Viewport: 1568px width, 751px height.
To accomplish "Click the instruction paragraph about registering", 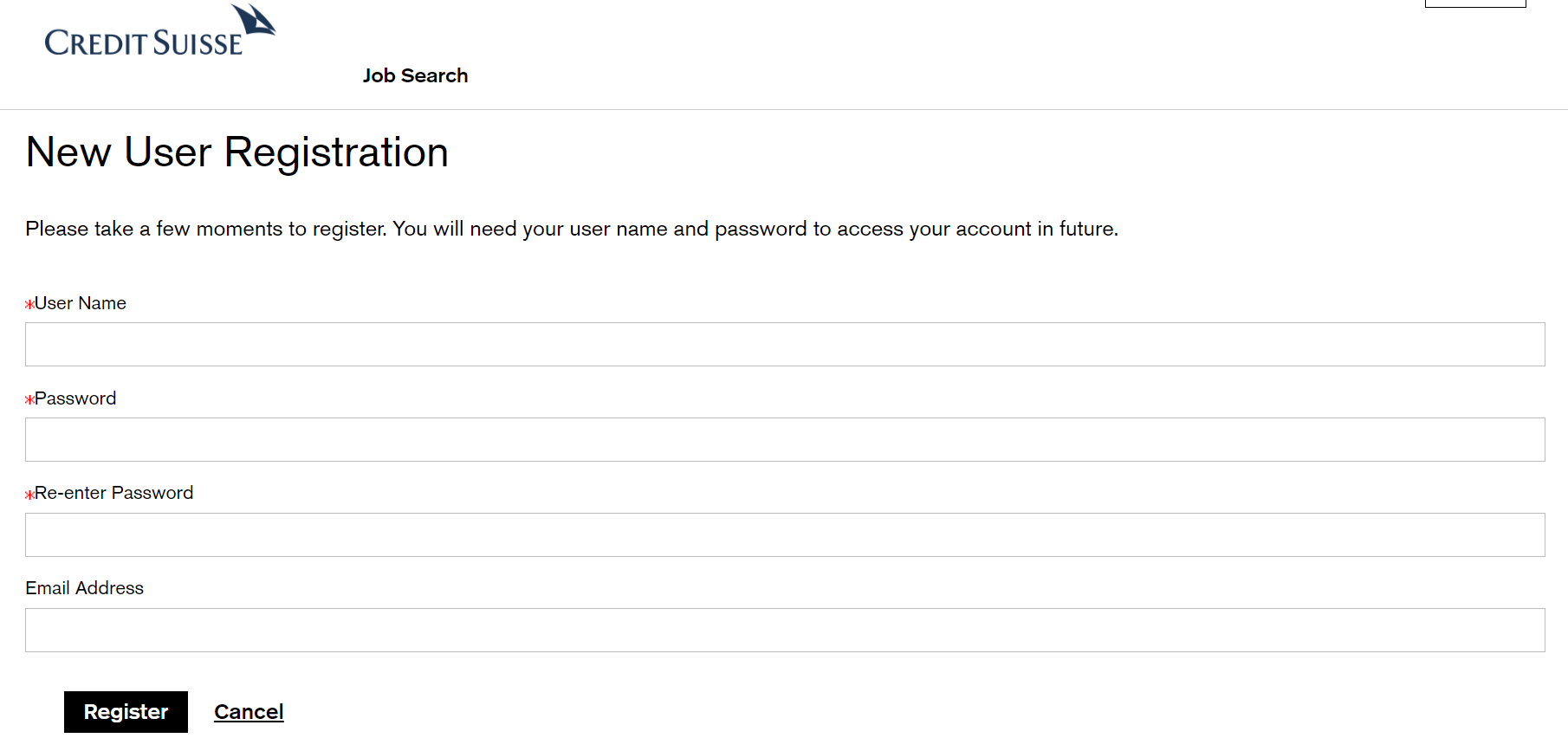I will (x=572, y=229).
